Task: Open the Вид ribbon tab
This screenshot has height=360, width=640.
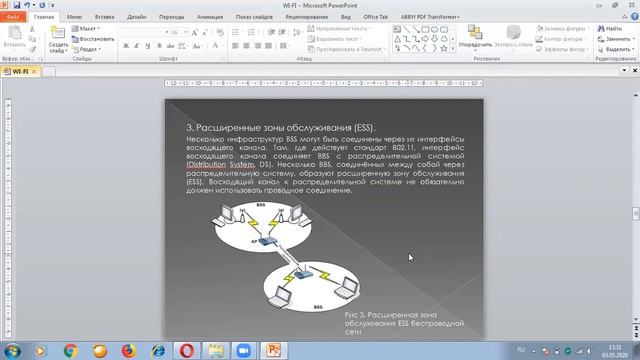Action: click(345, 17)
